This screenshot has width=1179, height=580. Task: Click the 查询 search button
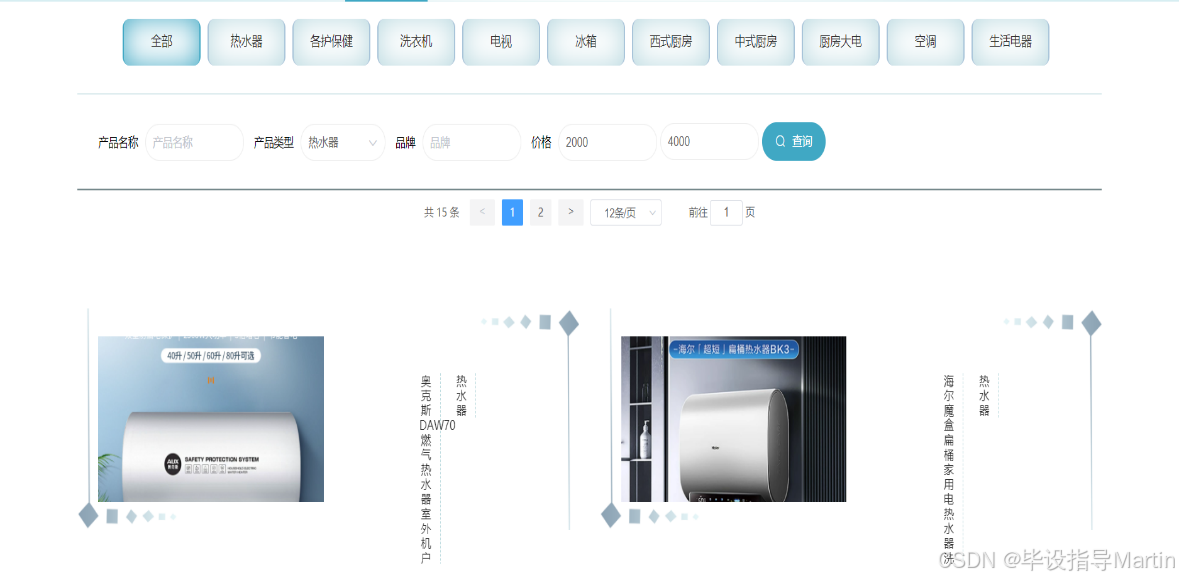[x=794, y=141]
